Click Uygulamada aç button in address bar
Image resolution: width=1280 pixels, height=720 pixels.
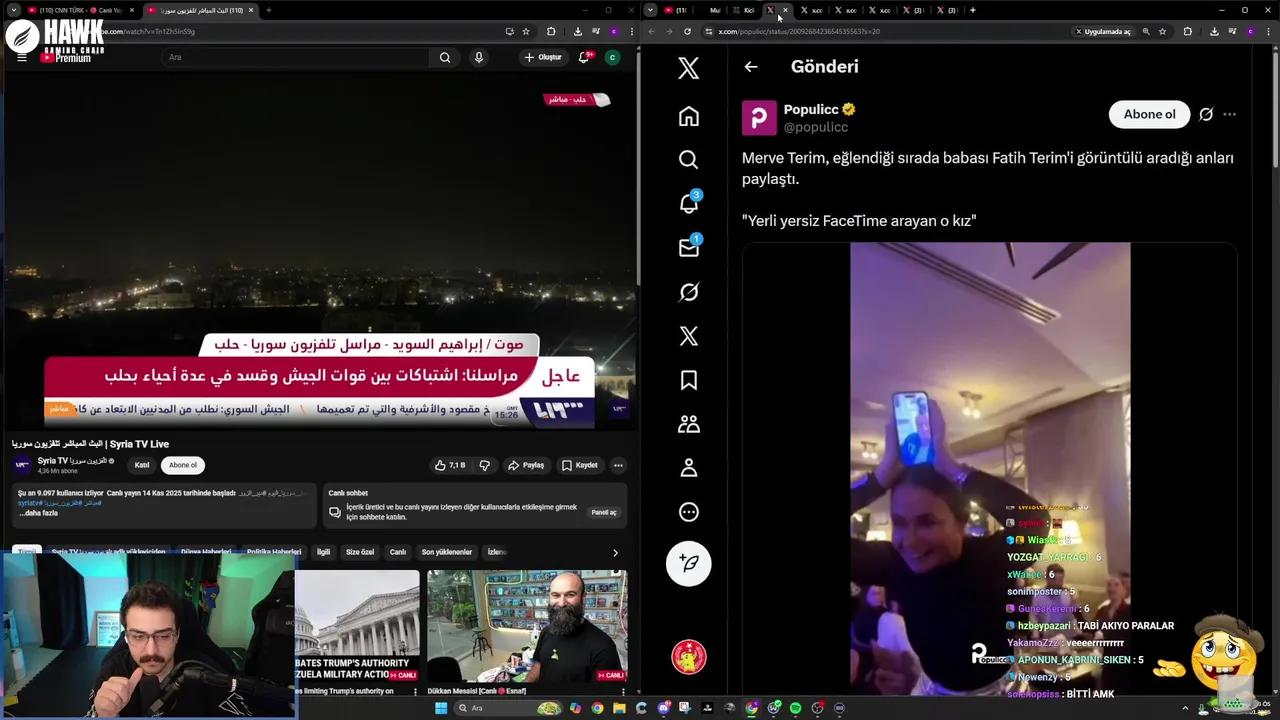tap(1104, 31)
